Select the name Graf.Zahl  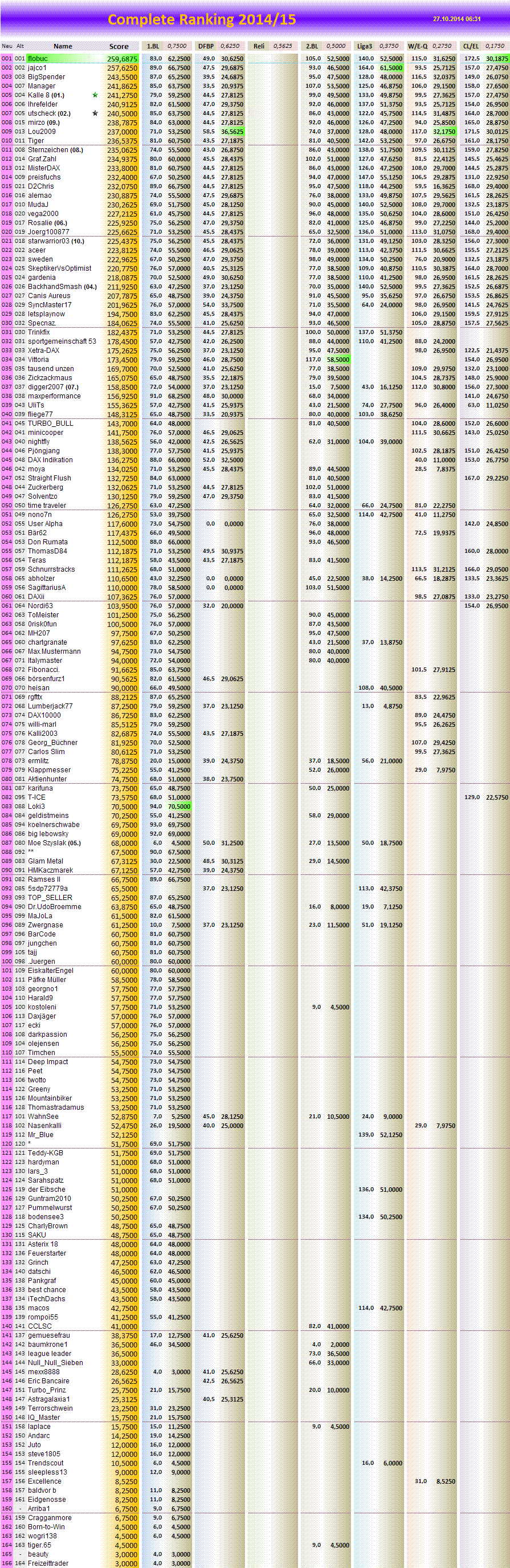point(42,159)
